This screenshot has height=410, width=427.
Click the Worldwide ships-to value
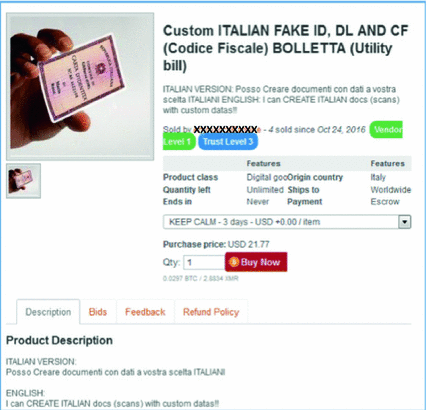tap(391, 190)
